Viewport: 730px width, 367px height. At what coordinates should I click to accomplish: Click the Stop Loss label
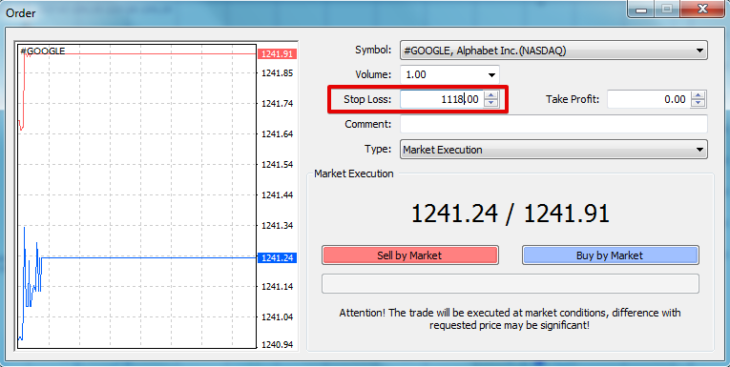367,99
